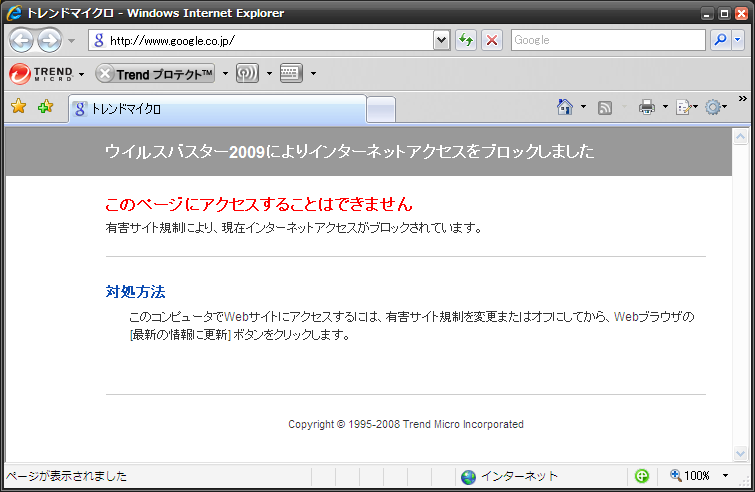The image size is (755, 492).
Task: Click the wireless signal toolbar icon
Action: pyautogui.click(x=247, y=73)
